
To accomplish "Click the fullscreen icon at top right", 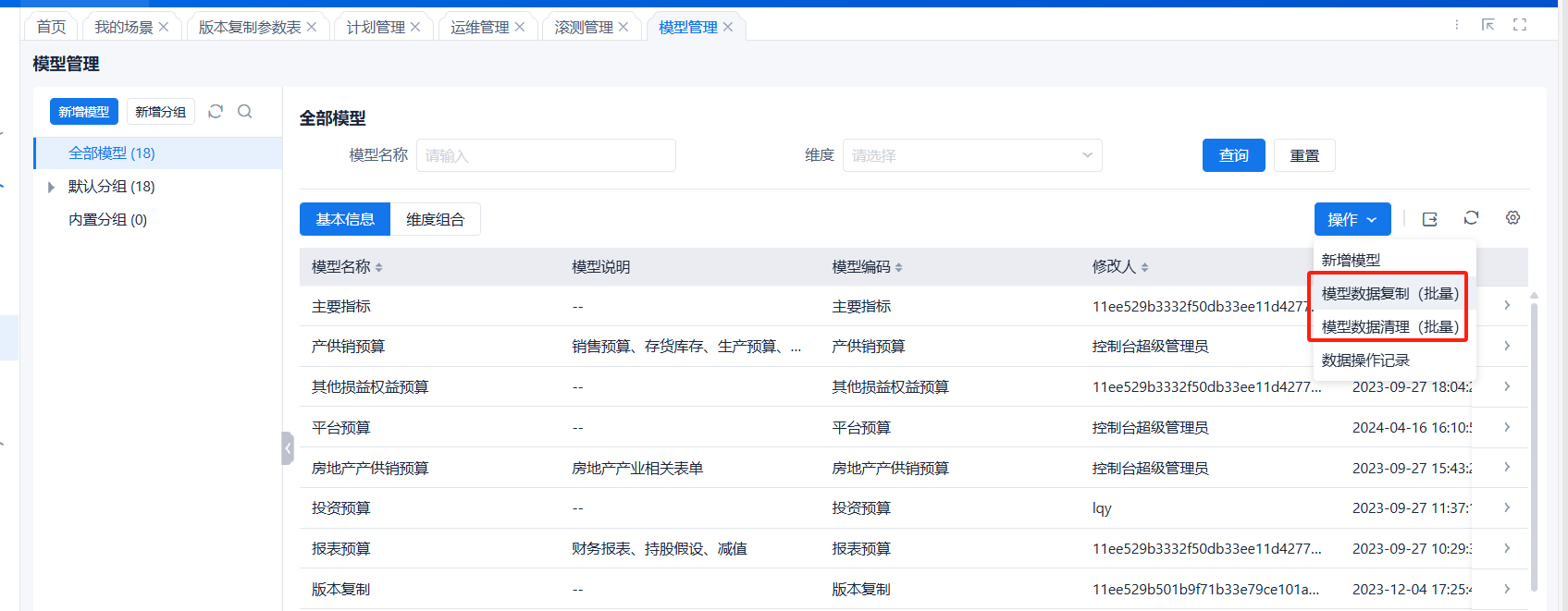I will click(x=1520, y=25).
